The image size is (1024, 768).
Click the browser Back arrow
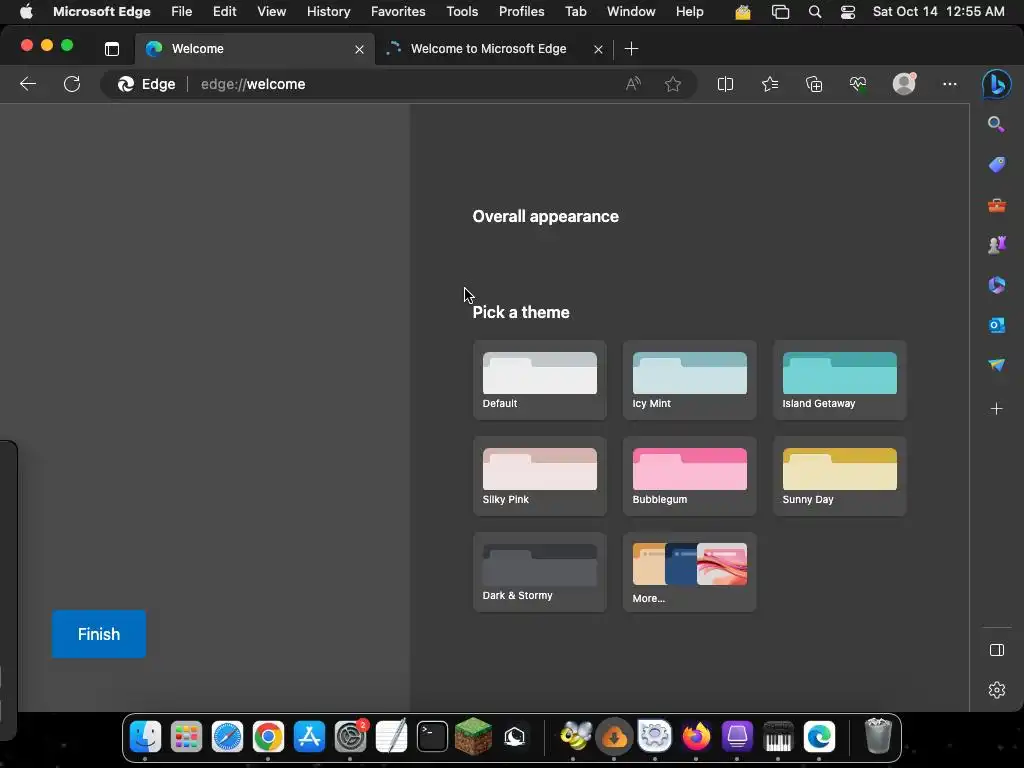[x=27, y=84]
